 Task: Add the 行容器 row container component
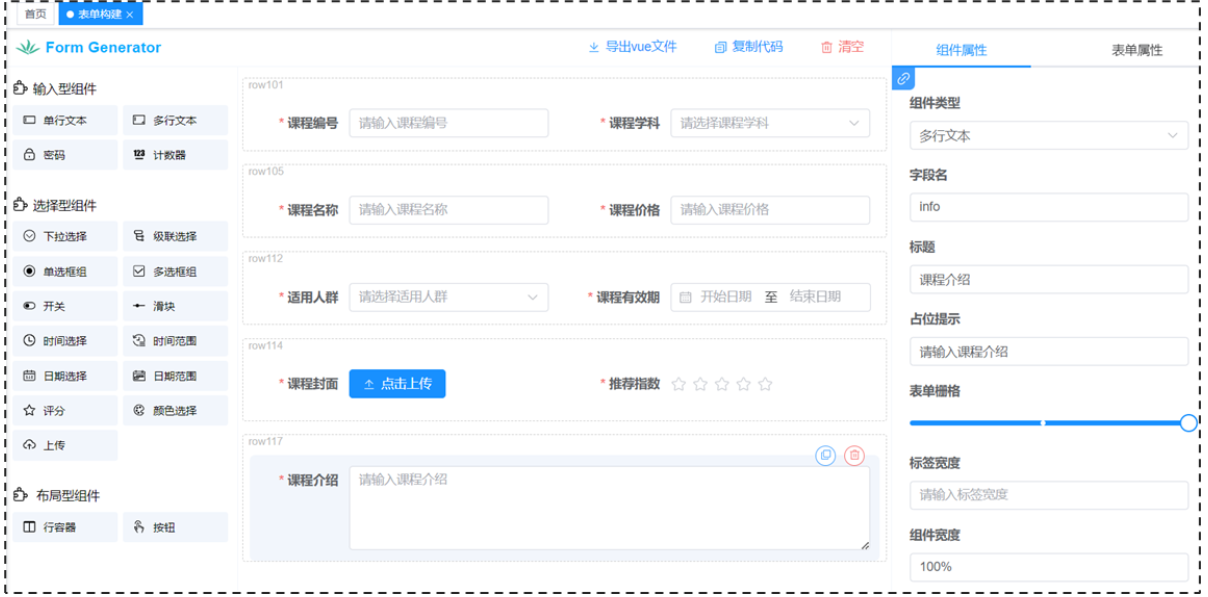(63, 527)
